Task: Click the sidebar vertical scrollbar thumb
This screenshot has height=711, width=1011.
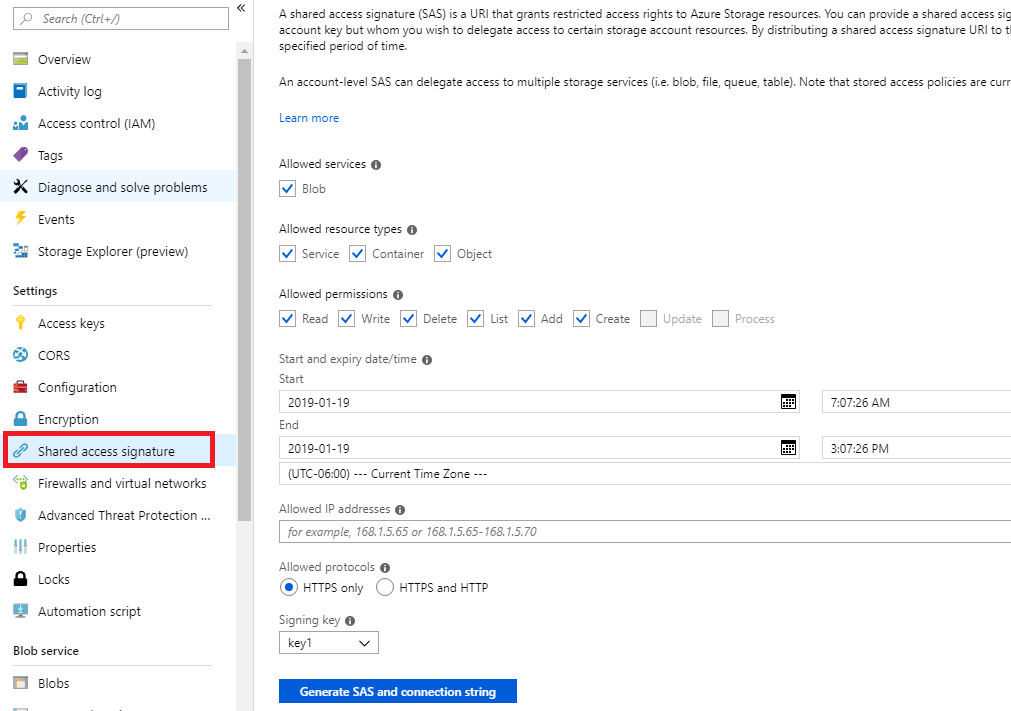Action: (x=244, y=290)
